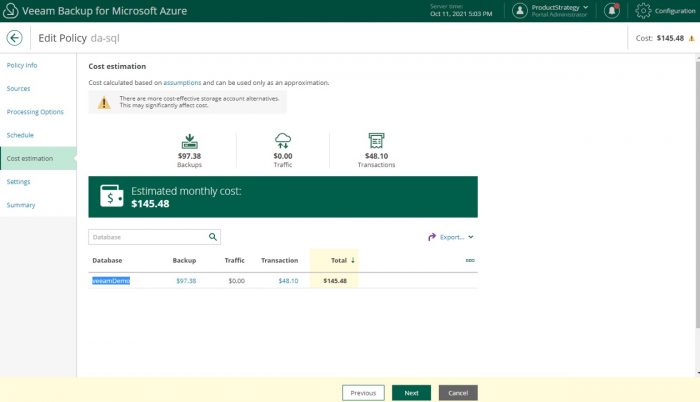Select the $145.48 total cell
This screenshot has height=402, width=700.
(335, 281)
